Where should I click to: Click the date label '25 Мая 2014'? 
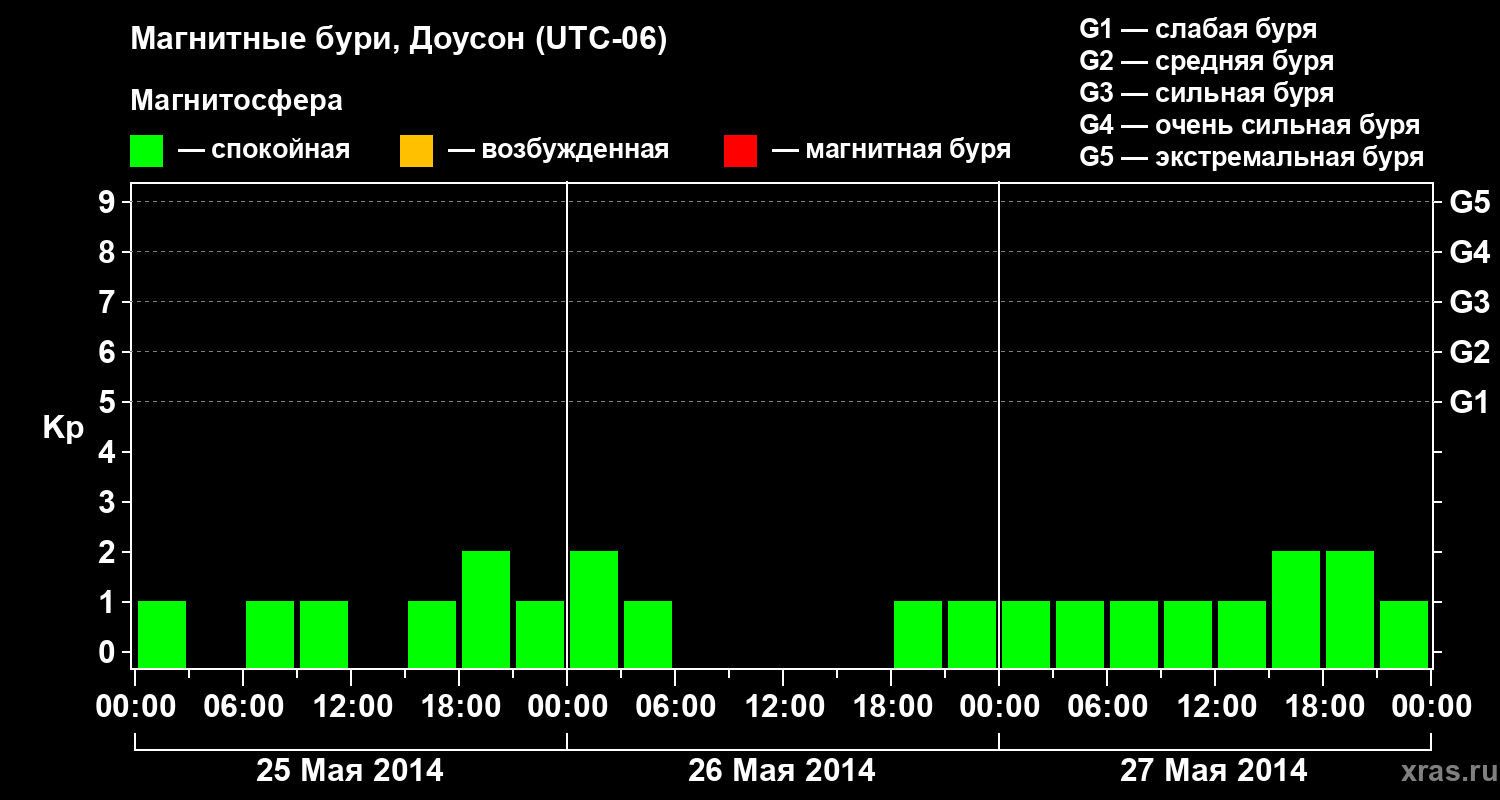350,770
